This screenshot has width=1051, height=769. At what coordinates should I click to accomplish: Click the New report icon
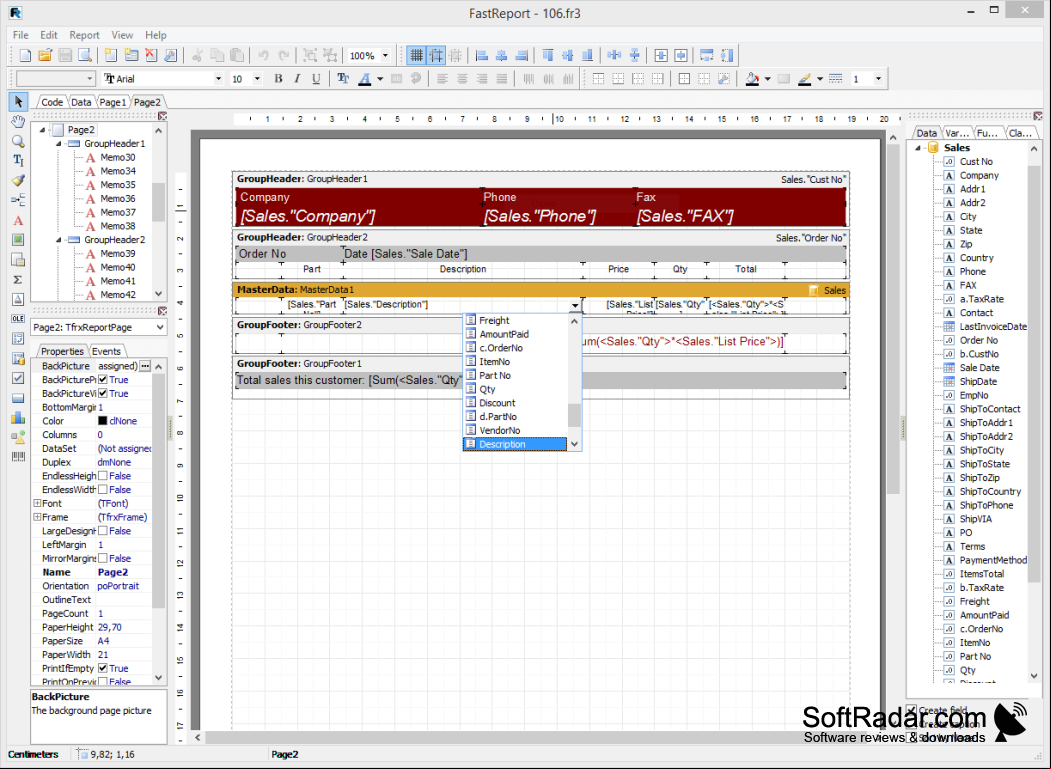click(x=25, y=56)
